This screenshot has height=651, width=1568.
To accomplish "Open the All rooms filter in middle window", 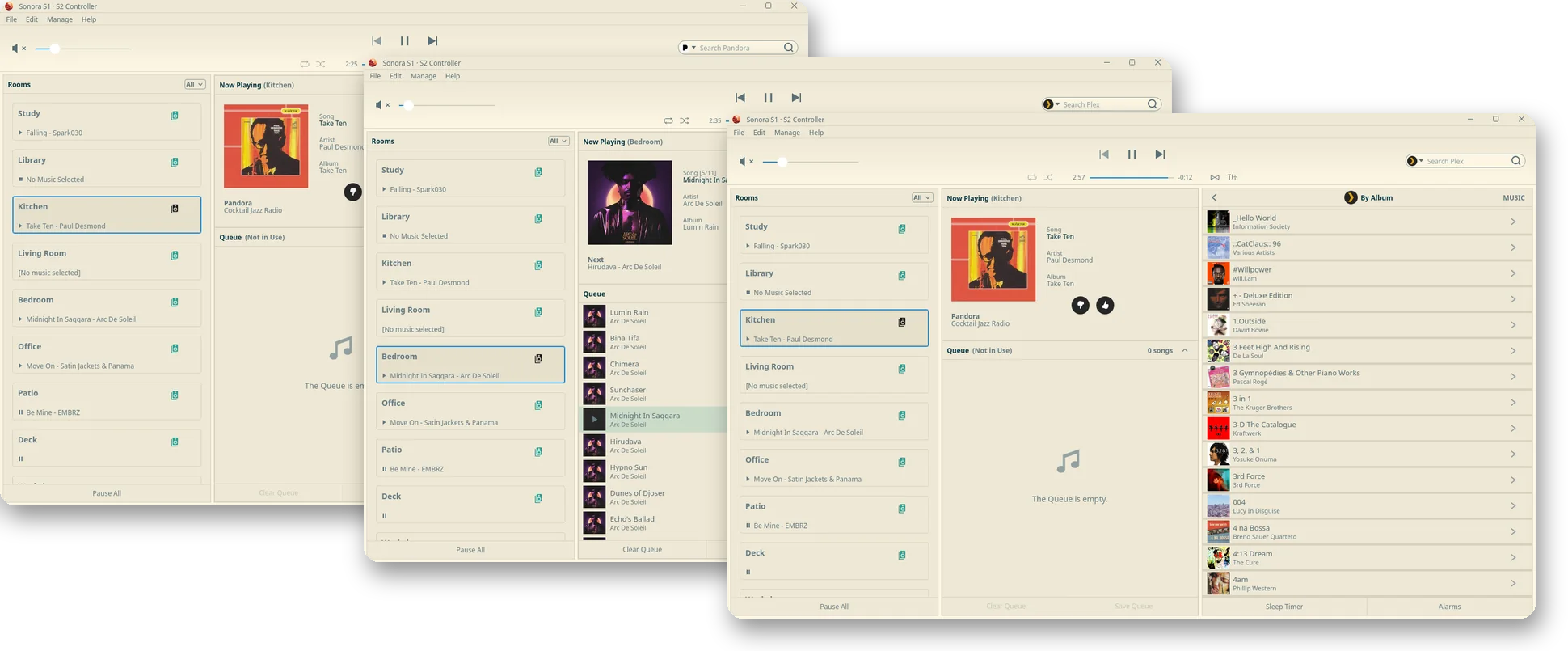I will 558,141.
